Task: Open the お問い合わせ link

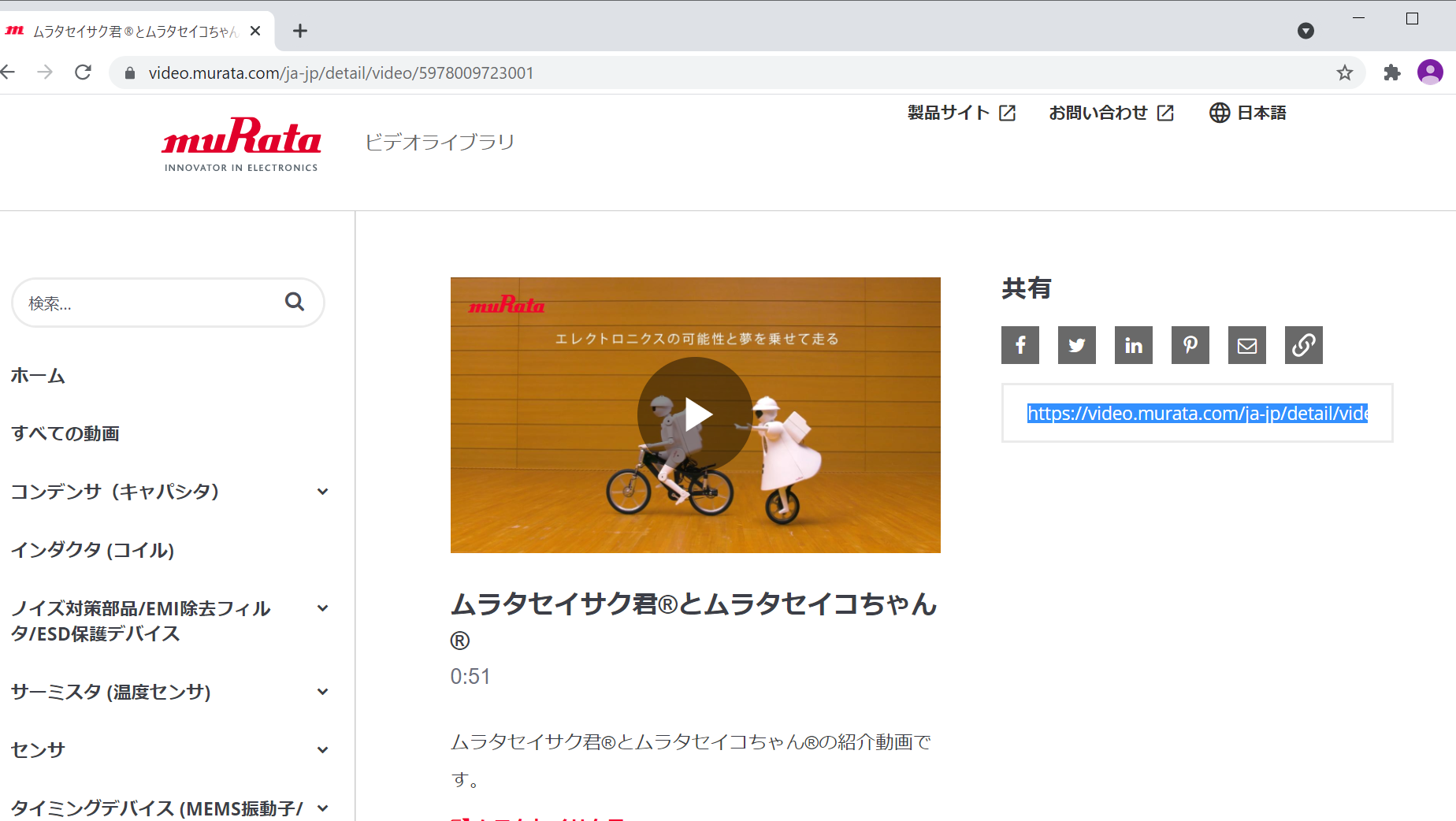Action: 1111,113
